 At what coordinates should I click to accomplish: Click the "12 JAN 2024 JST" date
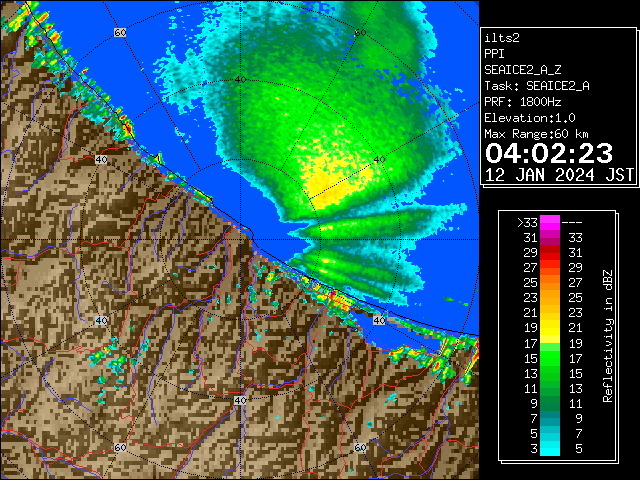click(x=559, y=175)
